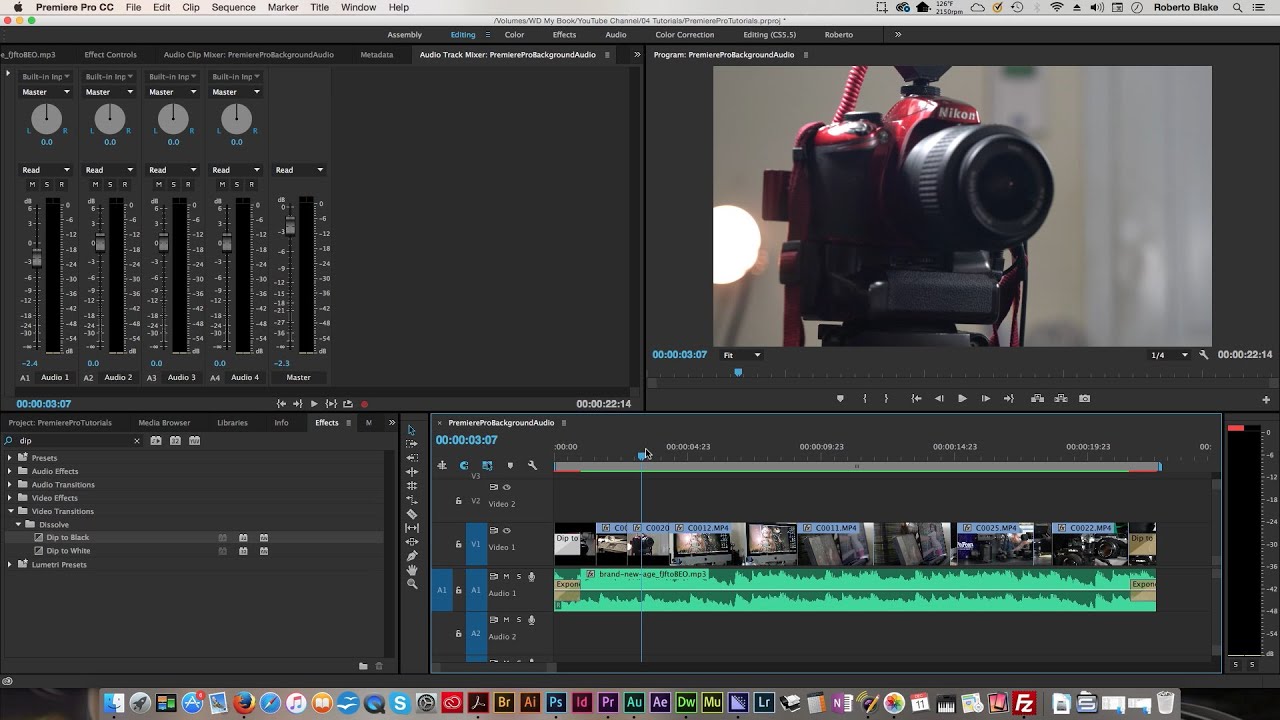
Task: Select the brand-new-age audio clip
Action: 855,590
